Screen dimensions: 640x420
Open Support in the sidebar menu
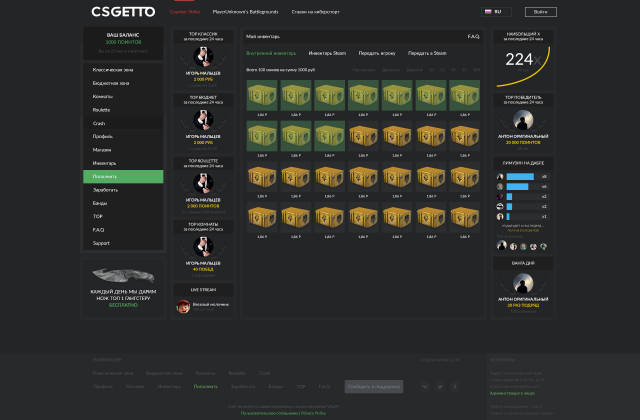pos(123,243)
